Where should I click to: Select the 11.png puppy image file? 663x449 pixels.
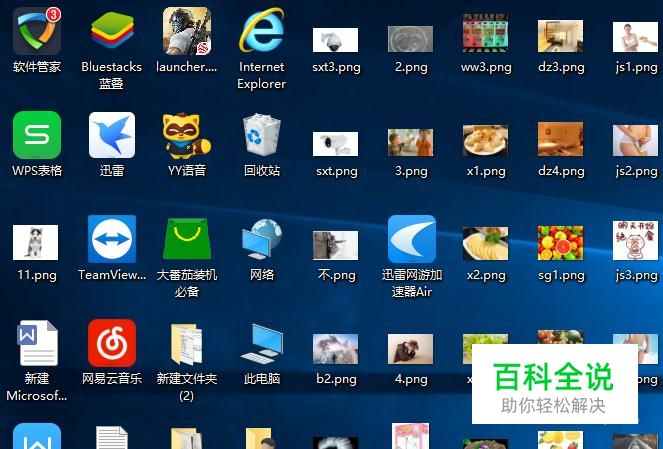[x=36, y=242]
